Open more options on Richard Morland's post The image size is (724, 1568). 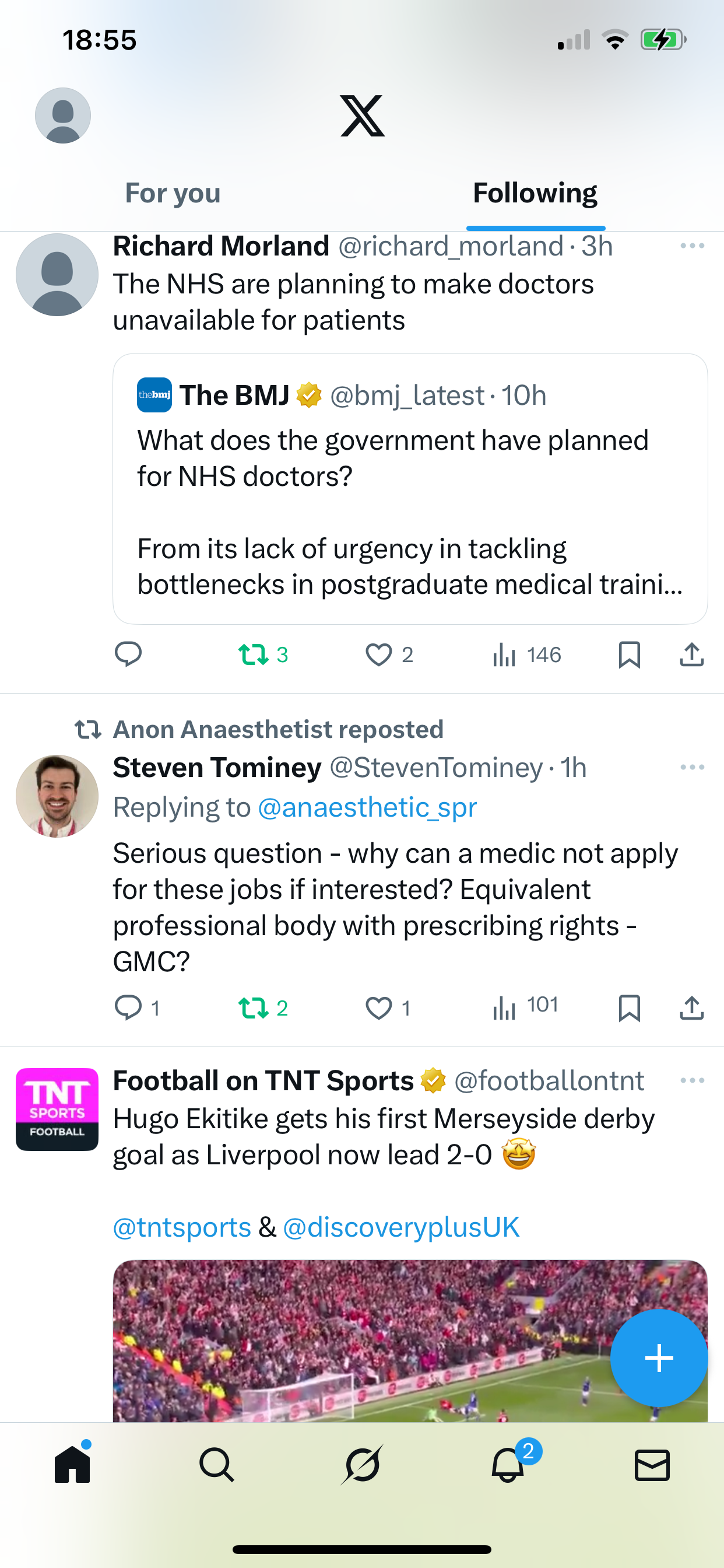point(692,246)
